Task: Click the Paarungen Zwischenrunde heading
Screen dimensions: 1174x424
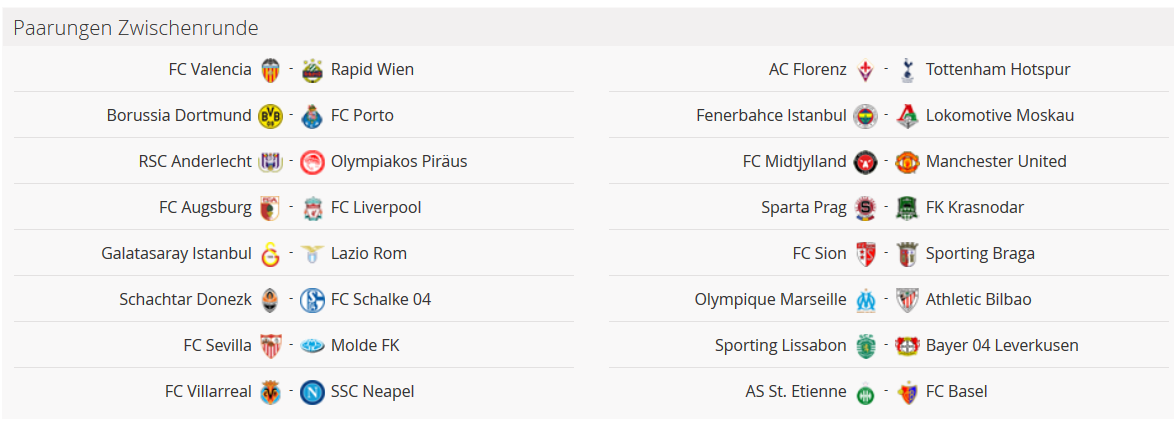Action: (136, 28)
